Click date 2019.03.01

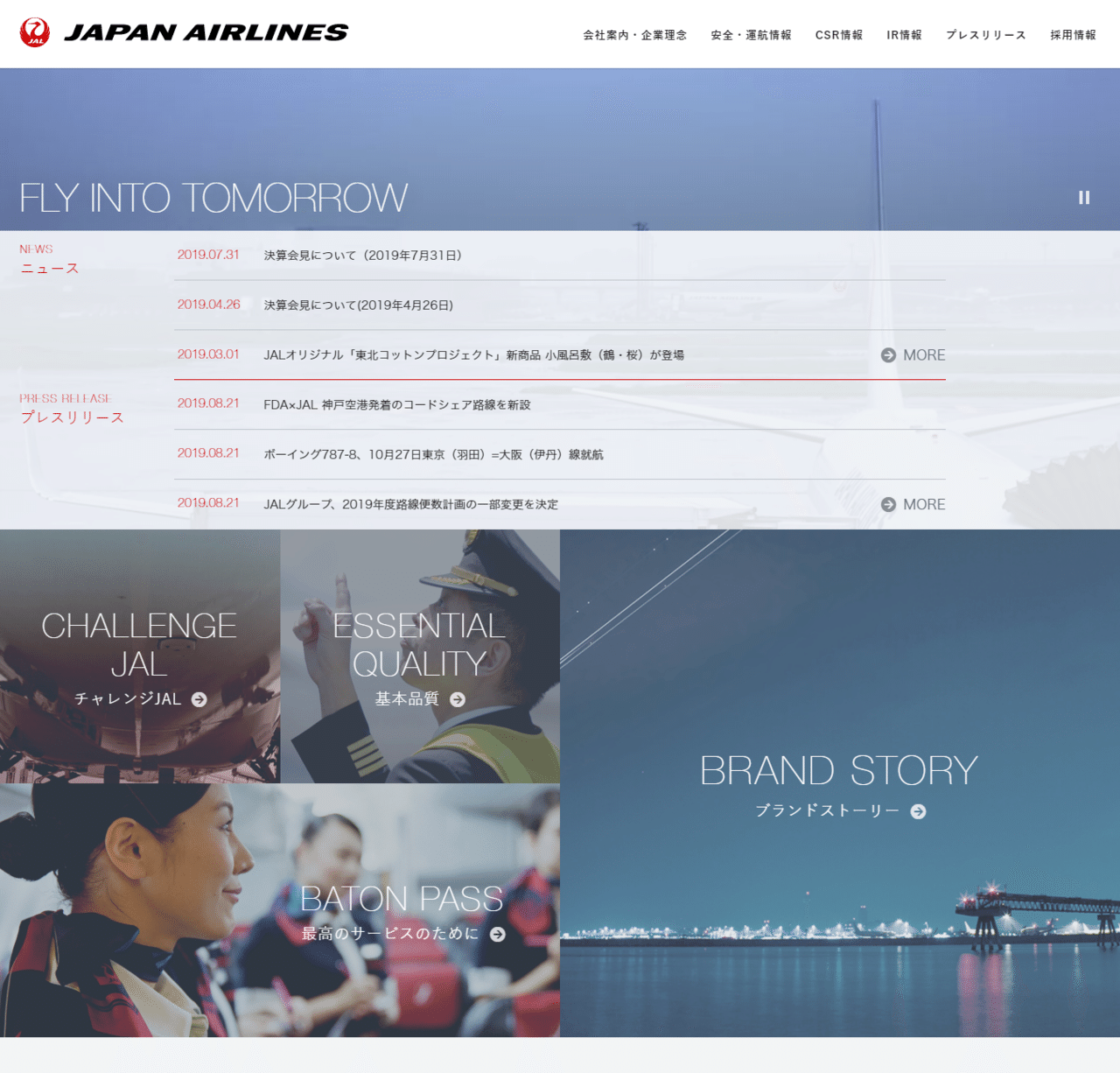[208, 354]
